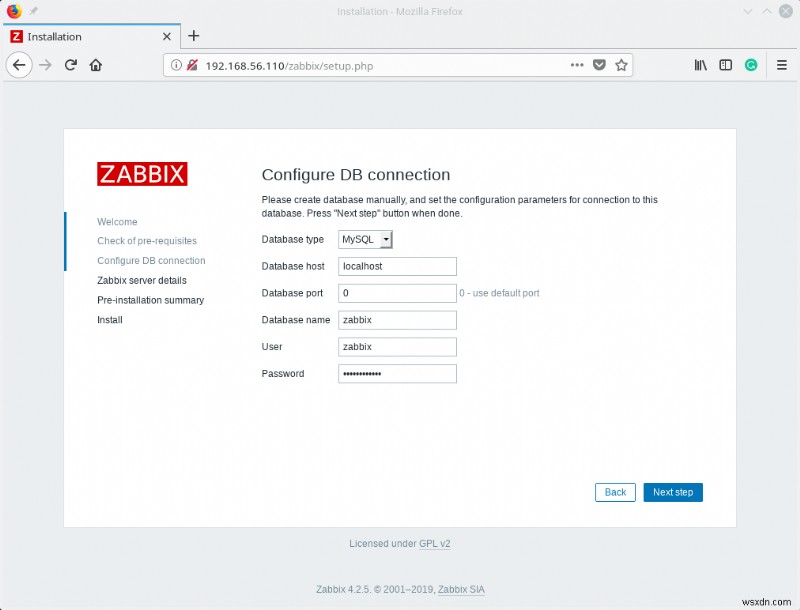The image size is (800, 610).
Task: Select the Install step in sidebar
Action: click(x=110, y=320)
